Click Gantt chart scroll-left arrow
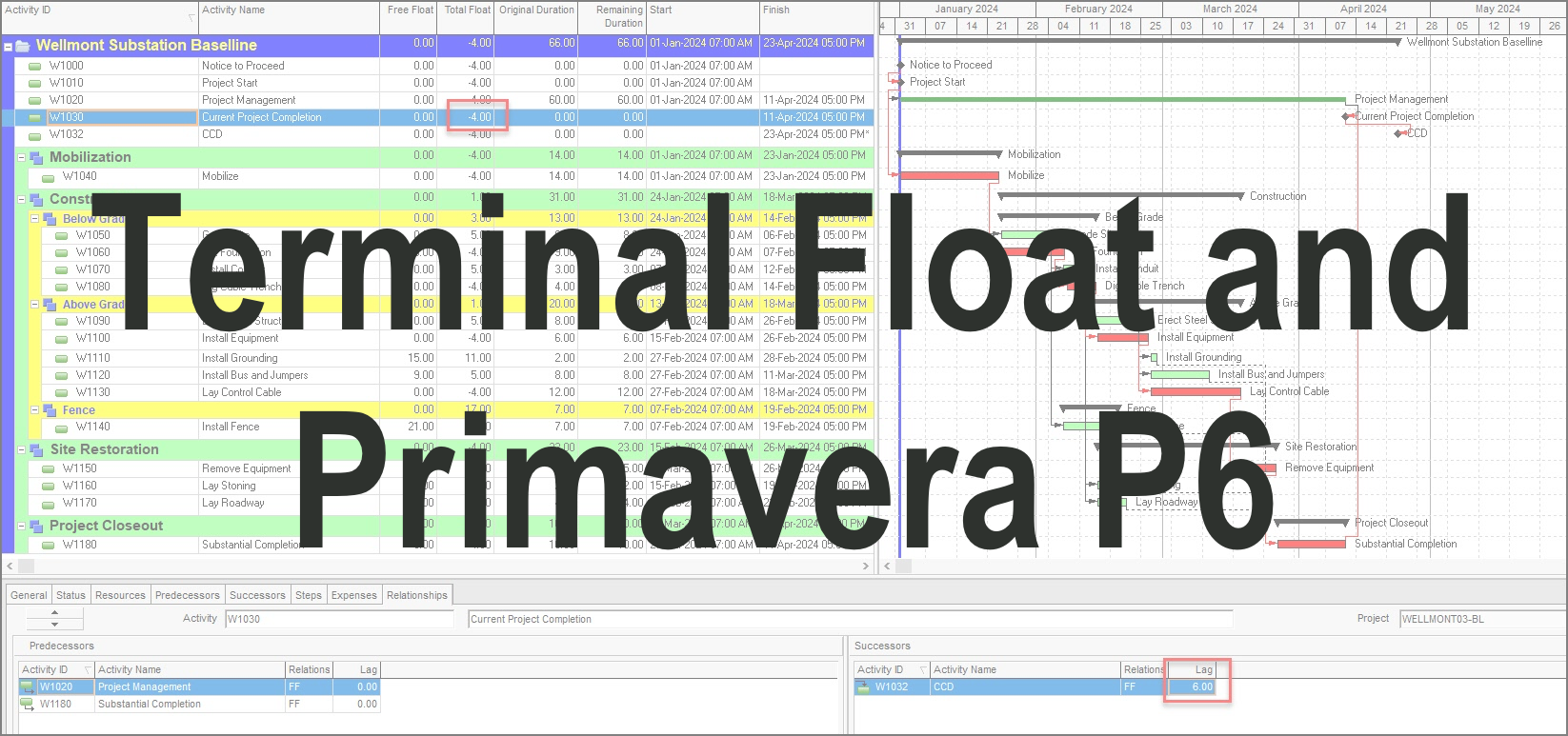 click(887, 566)
